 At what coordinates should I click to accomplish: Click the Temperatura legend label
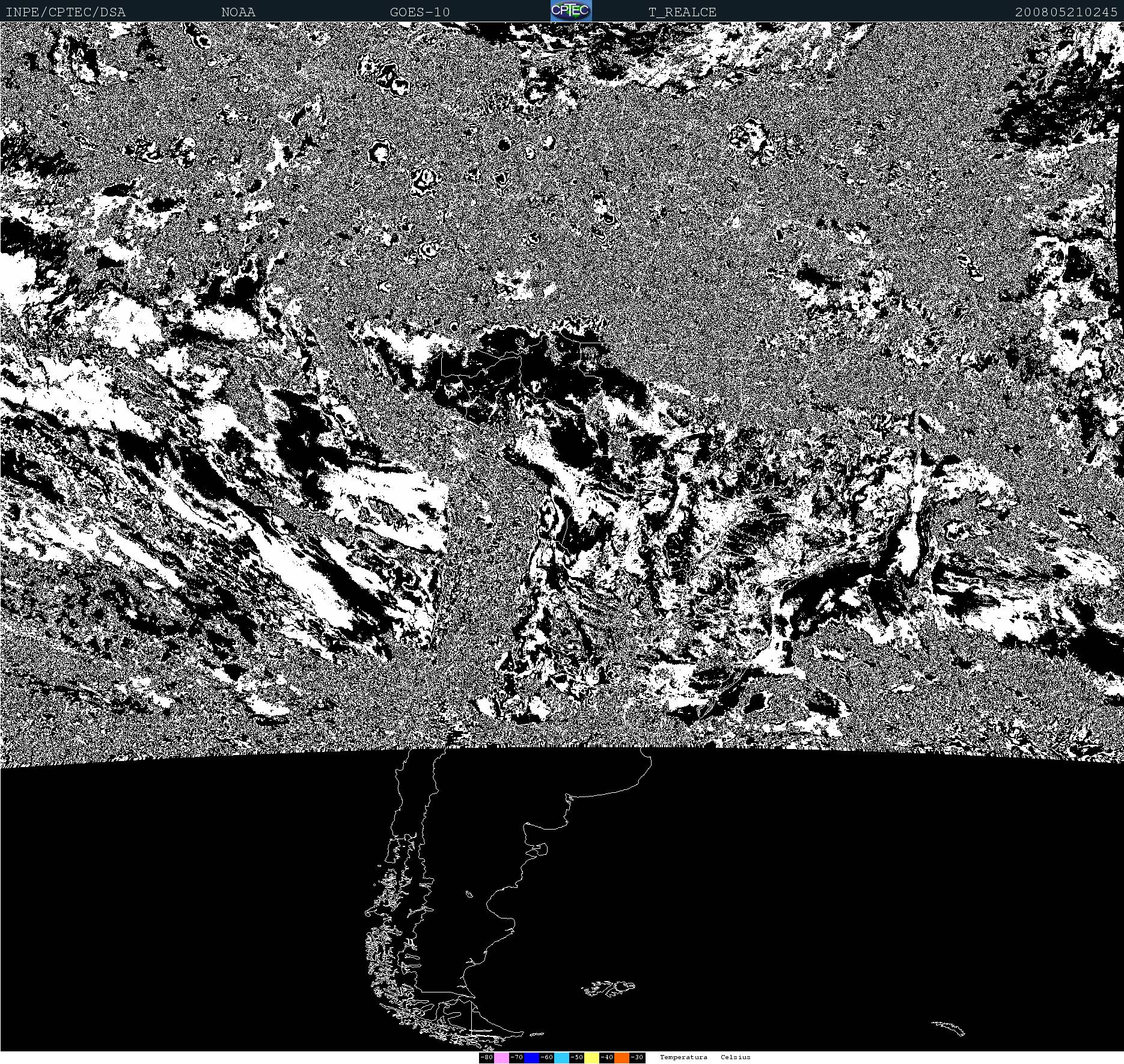point(683,1057)
